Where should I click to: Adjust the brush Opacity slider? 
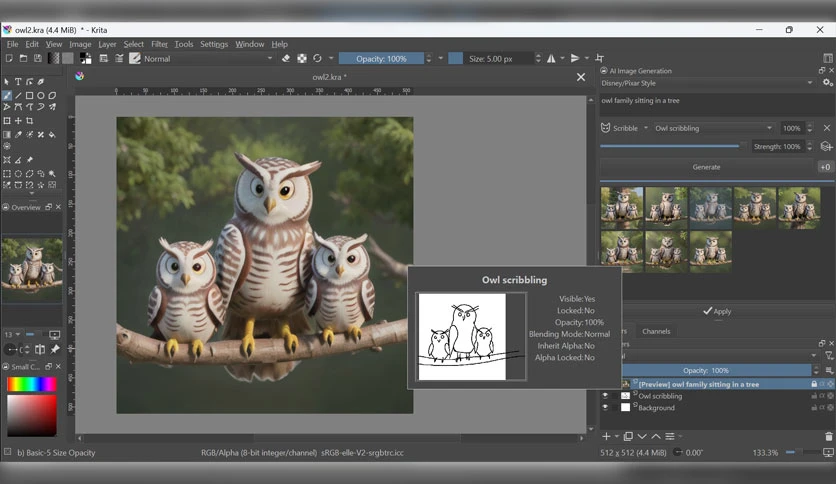[x=381, y=59]
